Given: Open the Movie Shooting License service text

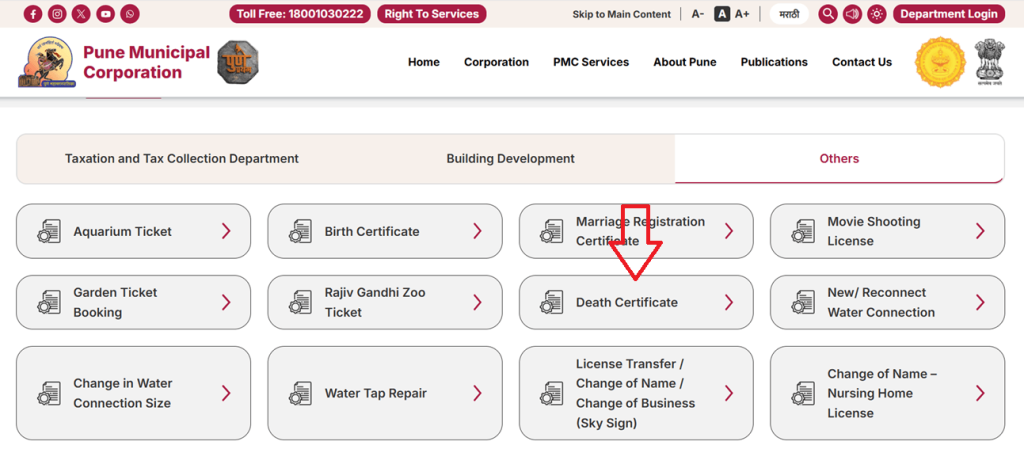Looking at the screenshot, I should click(x=874, y=231).
